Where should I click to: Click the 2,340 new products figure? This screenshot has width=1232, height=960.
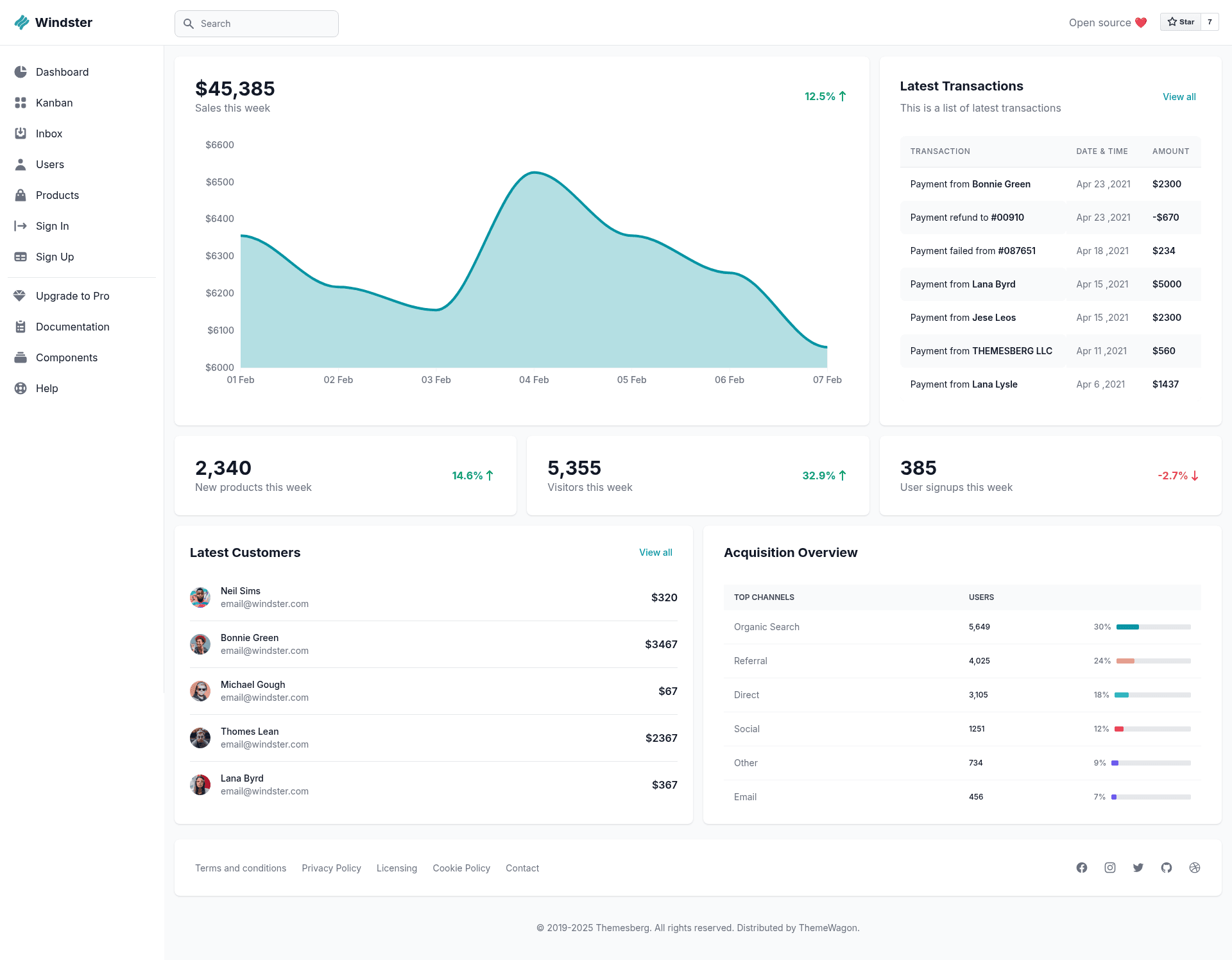[223, 468]
